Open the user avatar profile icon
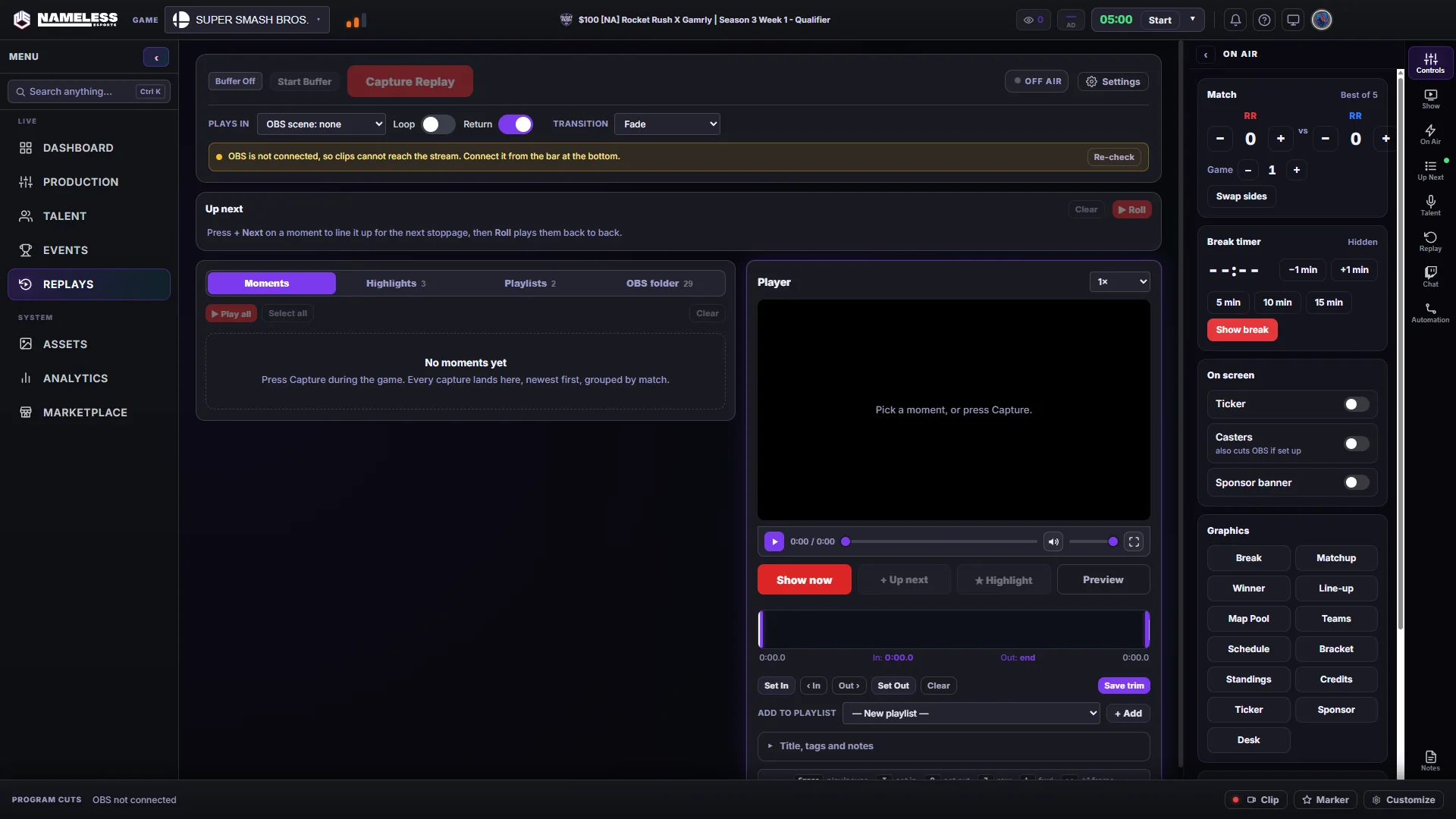The height and width of the screenshot is (819, 1456). coord(1322,20)
